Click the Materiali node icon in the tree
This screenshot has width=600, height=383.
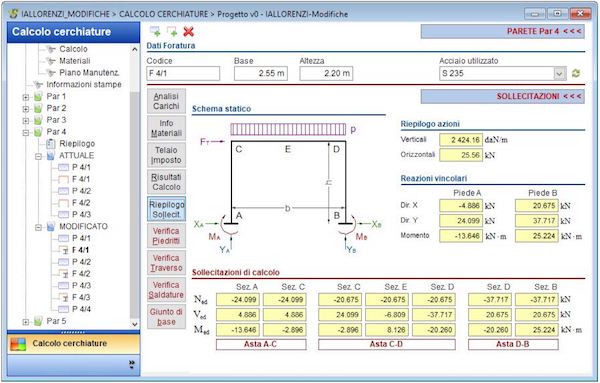[50, 61]
